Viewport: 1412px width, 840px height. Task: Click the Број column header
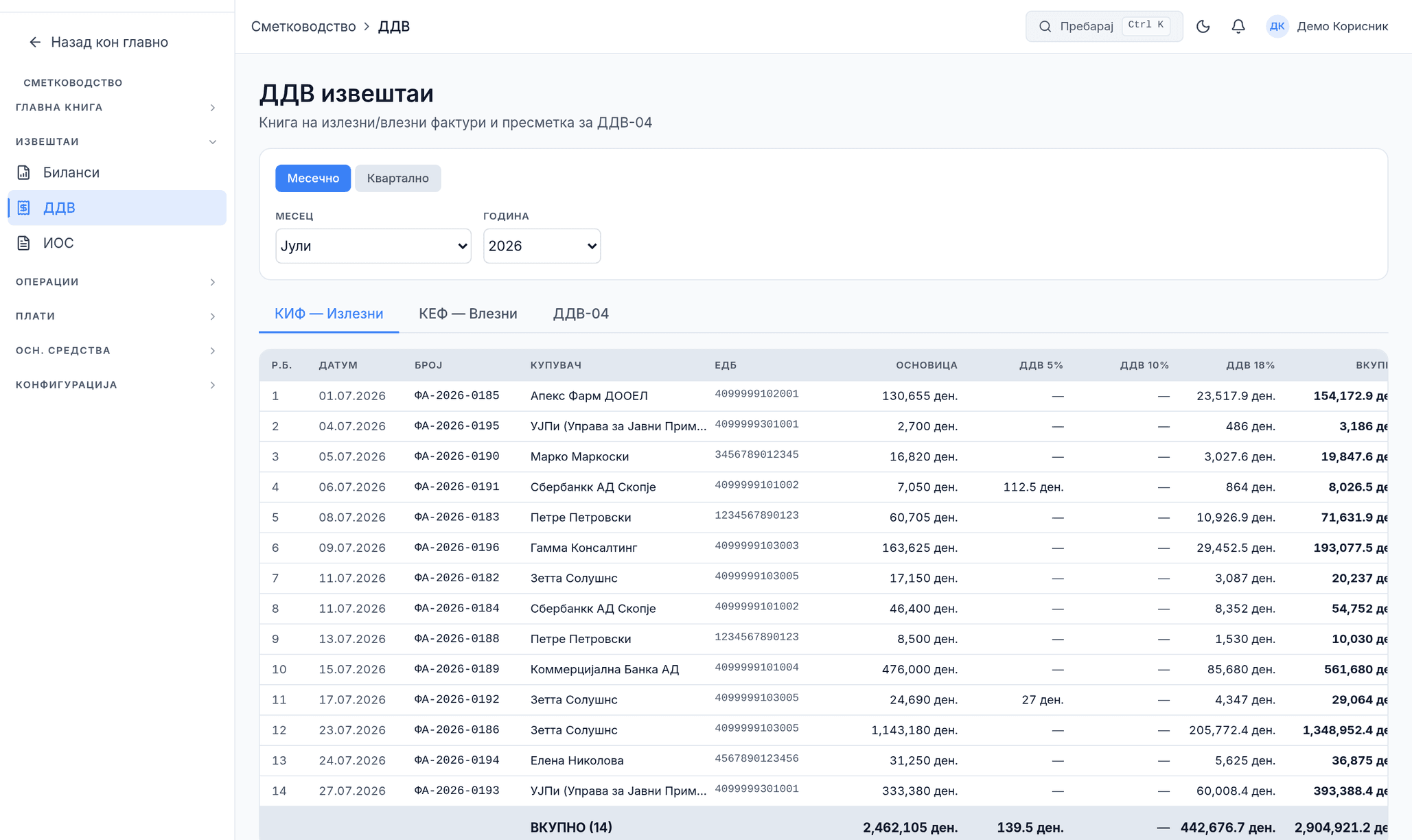click(428, 366)
